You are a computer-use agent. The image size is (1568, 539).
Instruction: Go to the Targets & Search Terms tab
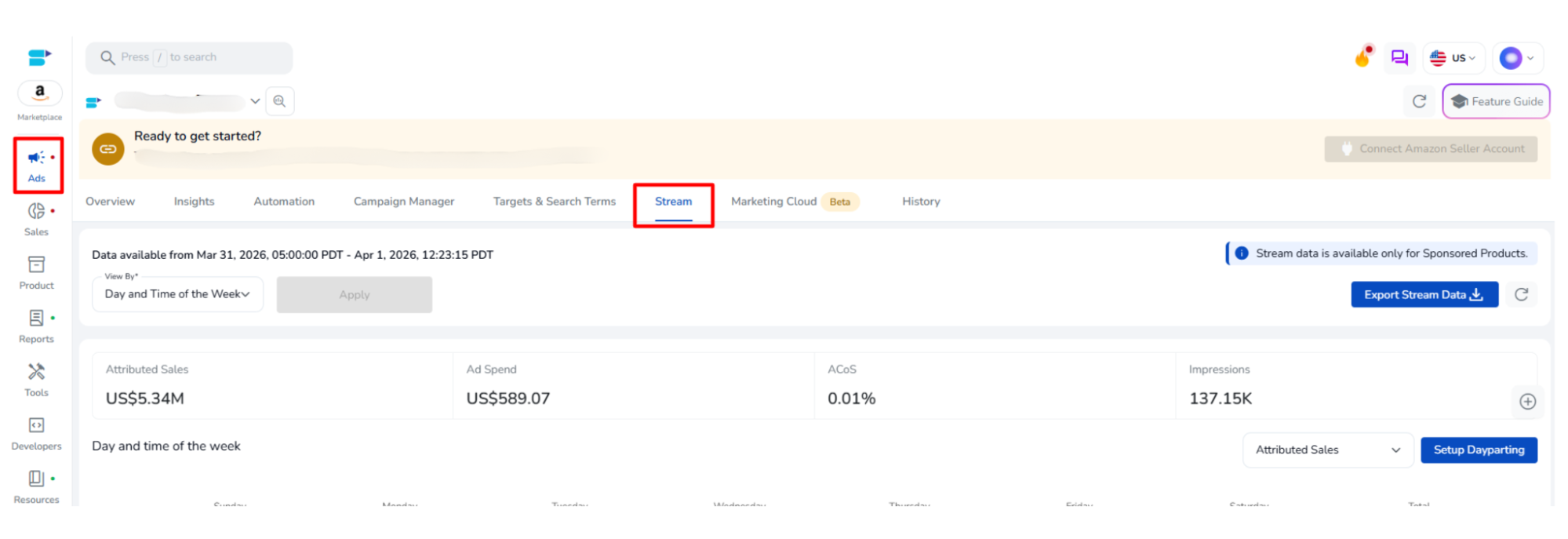pyautogui.click(x=554, y=202)
